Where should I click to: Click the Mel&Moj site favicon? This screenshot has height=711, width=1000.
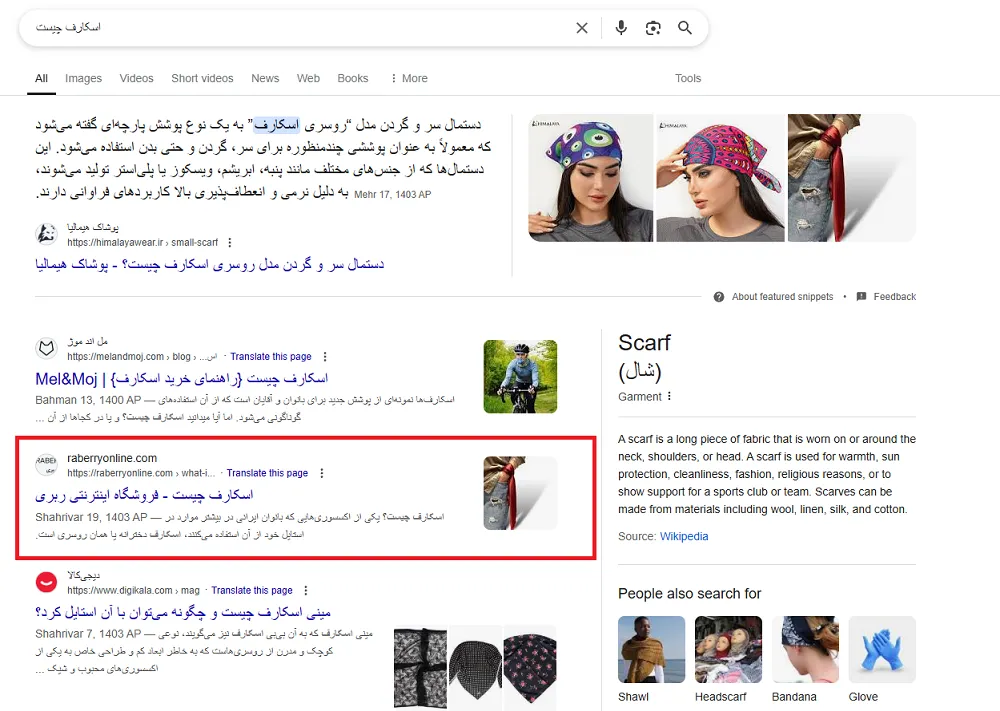[46, 348]
